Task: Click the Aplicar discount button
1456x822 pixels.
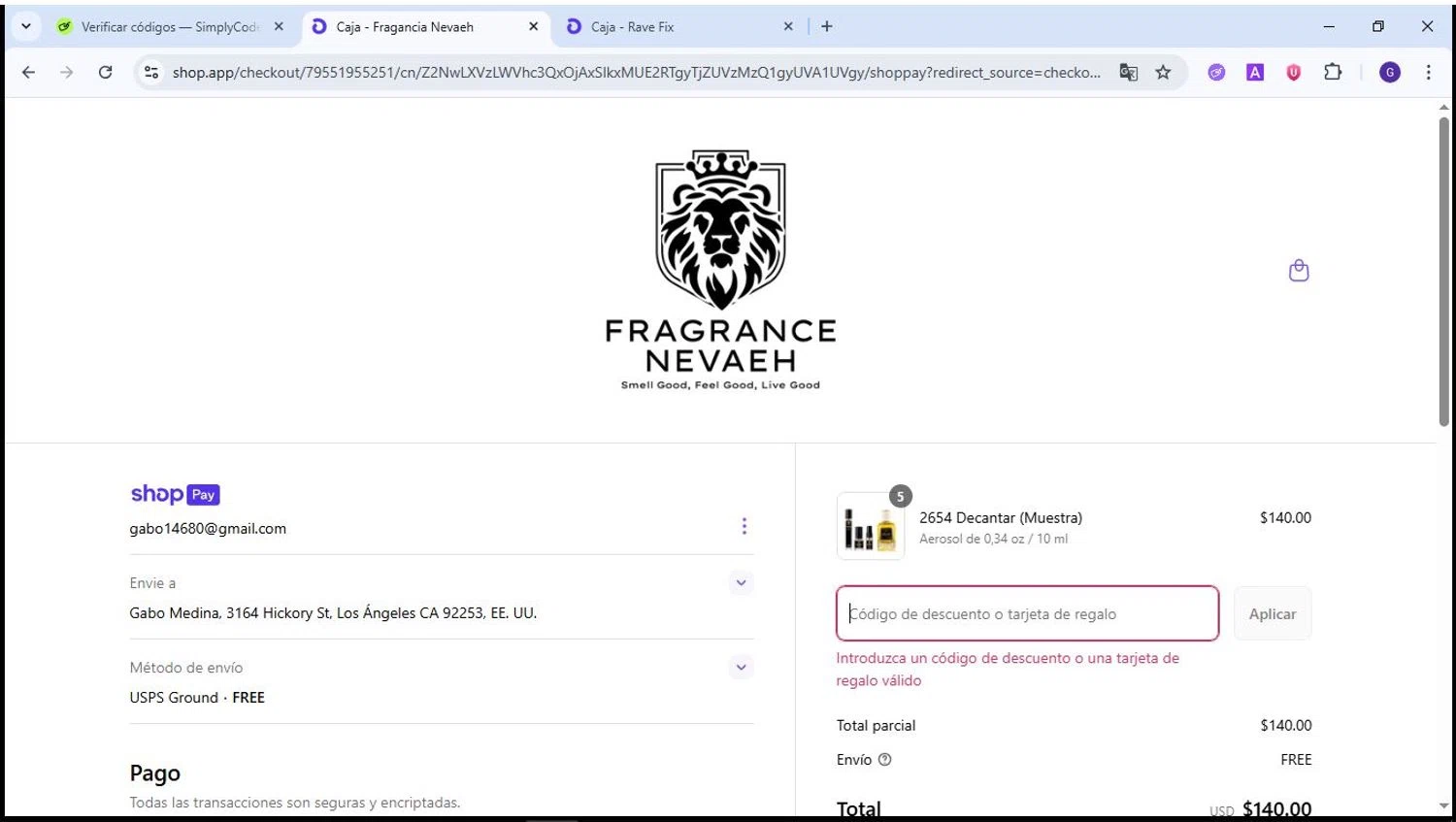Action: coord(1273,613)
